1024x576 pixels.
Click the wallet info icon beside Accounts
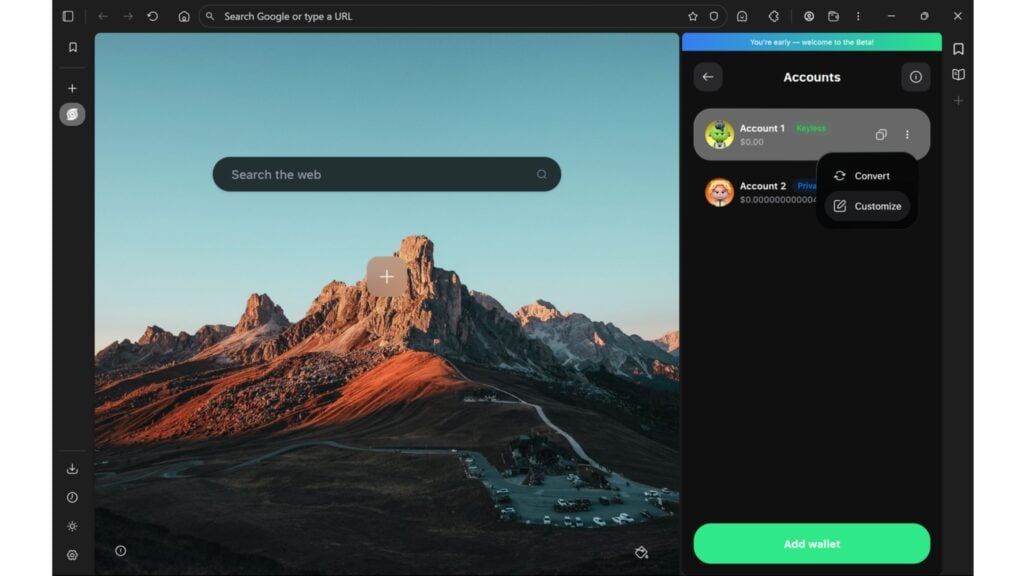click(x=915, y=77)
